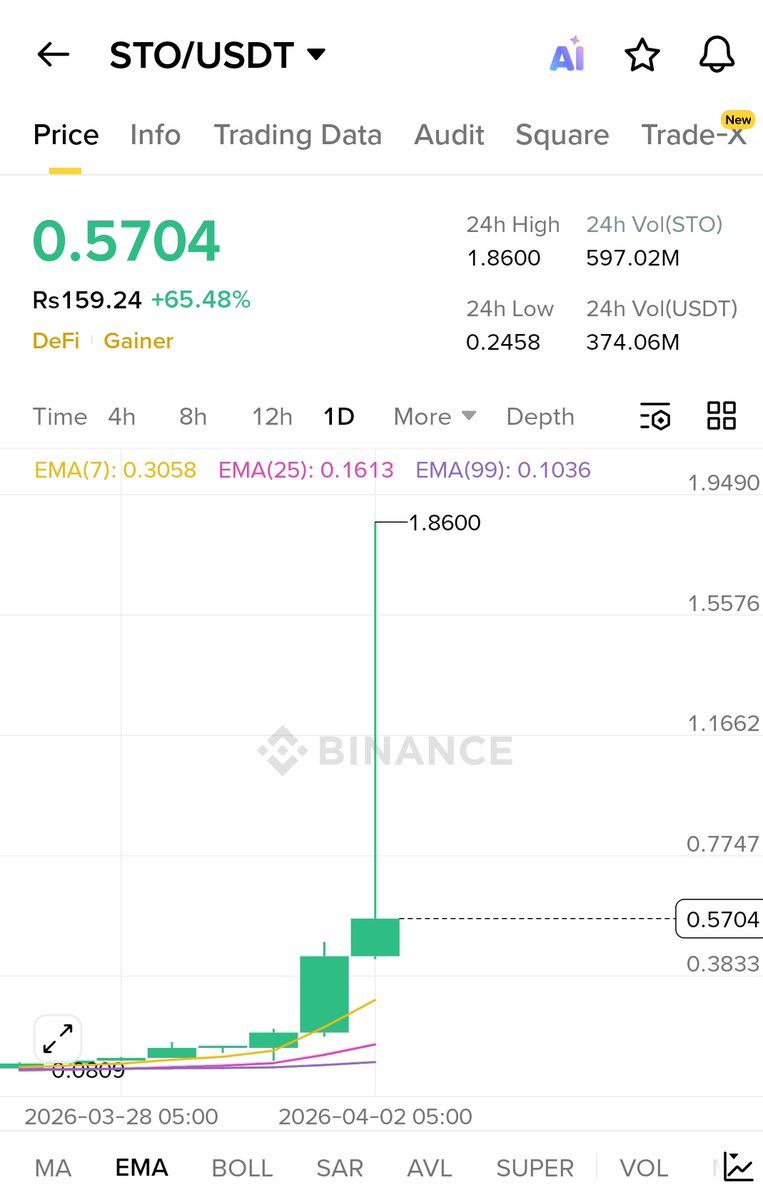763x1200 pixels.
Task: Tap the 24h High value 1.8600
Action: tap(503, 258)
